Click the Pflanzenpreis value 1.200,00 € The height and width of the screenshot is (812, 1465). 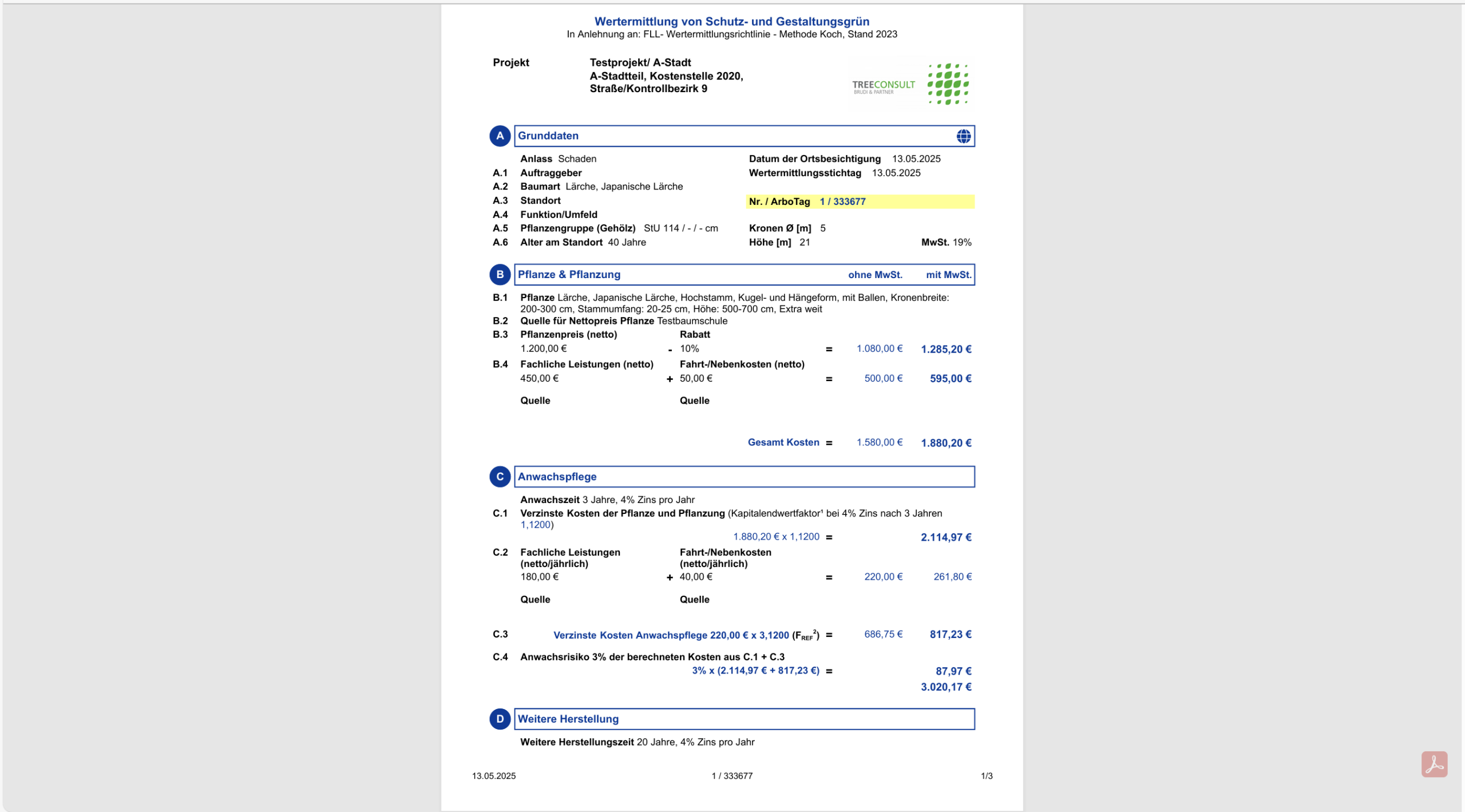(x=543, y=348)
